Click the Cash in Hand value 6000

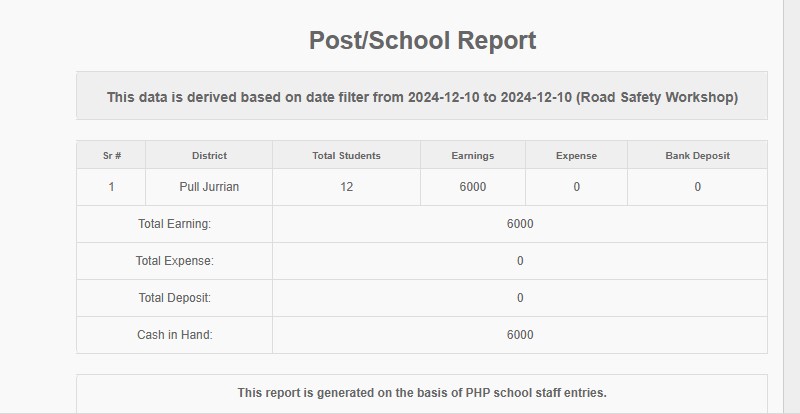pyautogui.click(x=520, y=335)
